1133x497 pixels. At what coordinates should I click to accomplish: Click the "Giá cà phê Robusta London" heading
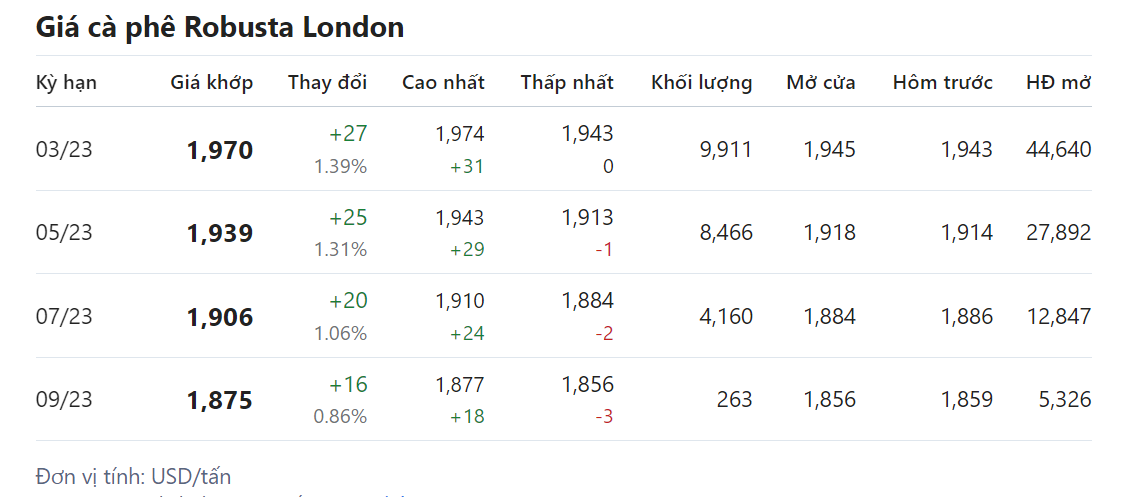pyautogui.click(x=220, y=27)
